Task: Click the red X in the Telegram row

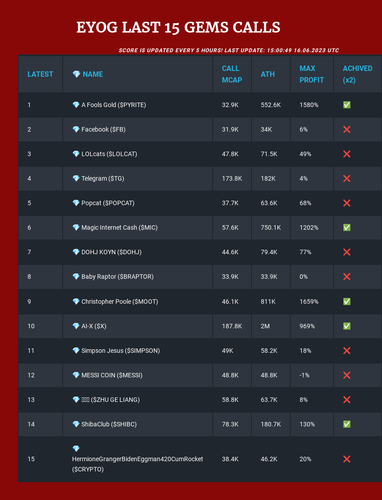Action: pos(347,179)
